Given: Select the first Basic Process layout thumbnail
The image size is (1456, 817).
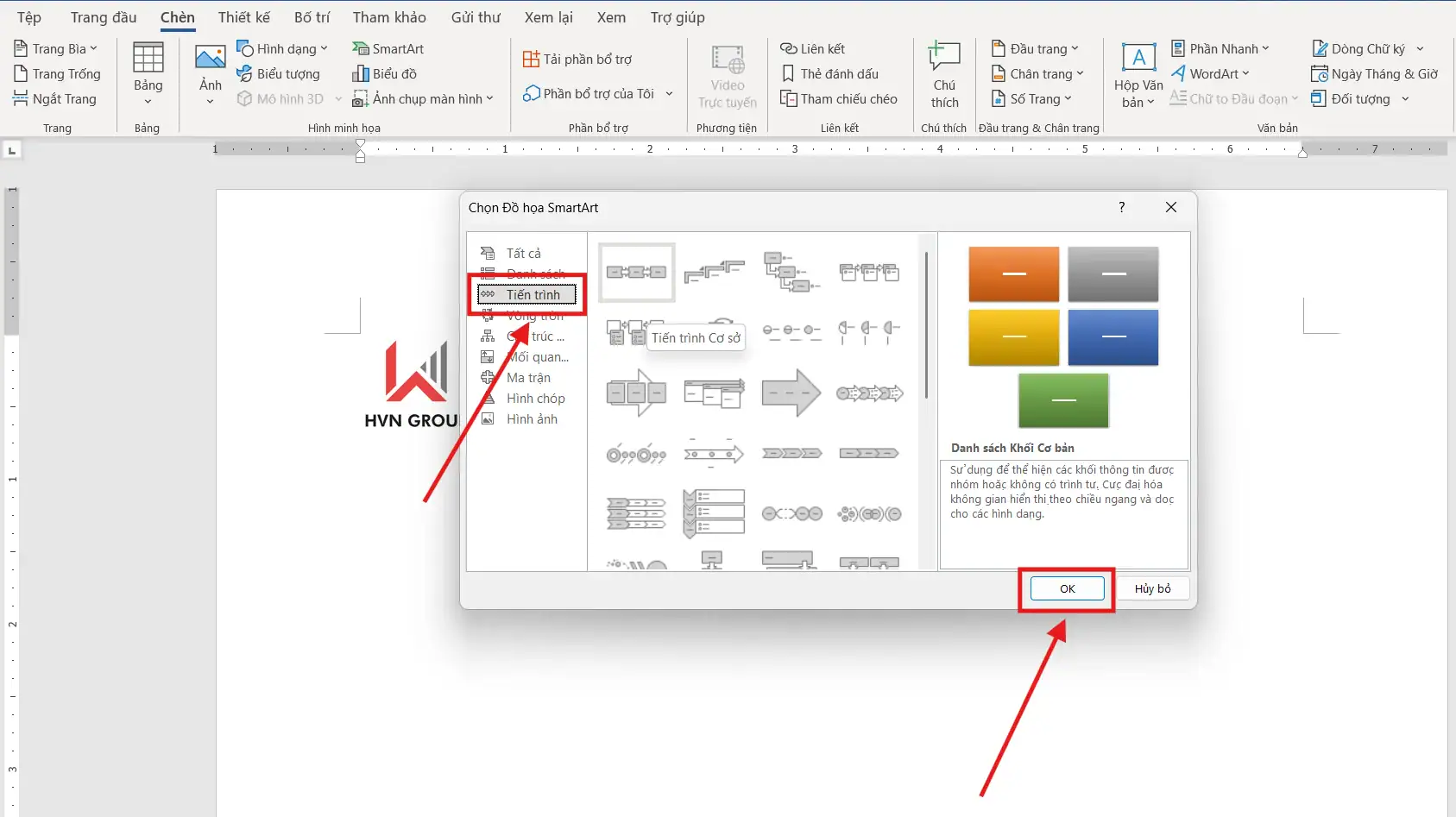Looking at the screenshot, I should click(x=636, y=273).
